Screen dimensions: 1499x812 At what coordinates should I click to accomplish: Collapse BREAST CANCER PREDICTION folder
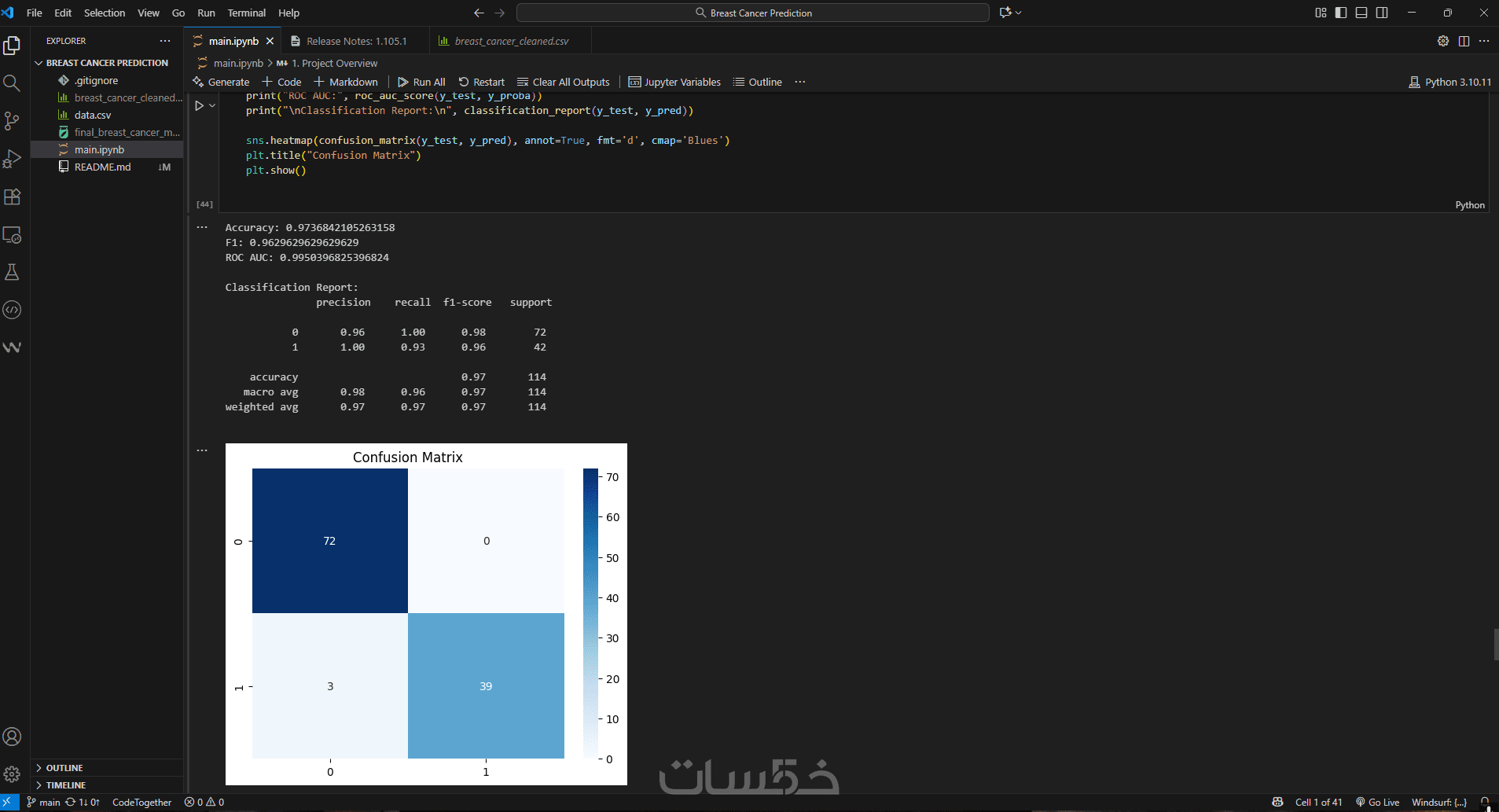107,63
